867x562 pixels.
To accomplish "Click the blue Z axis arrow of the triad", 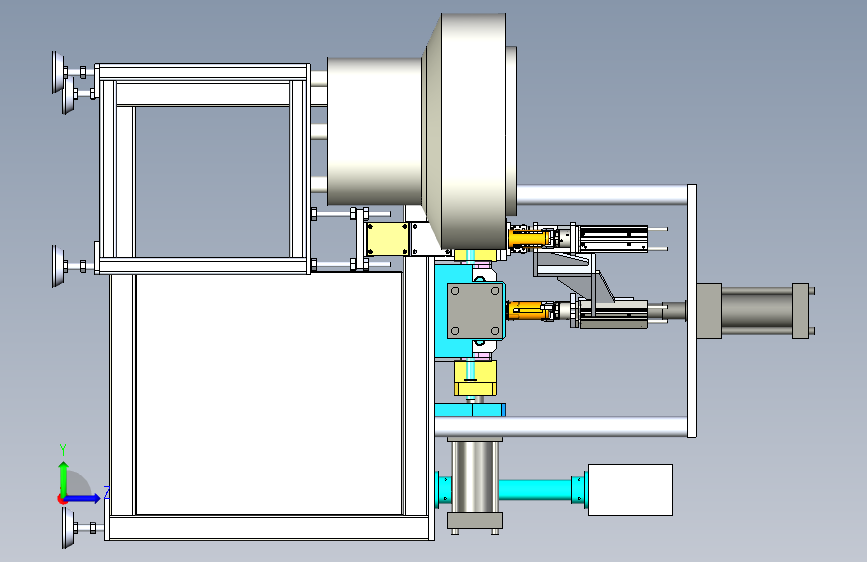I will click(83, 498).
